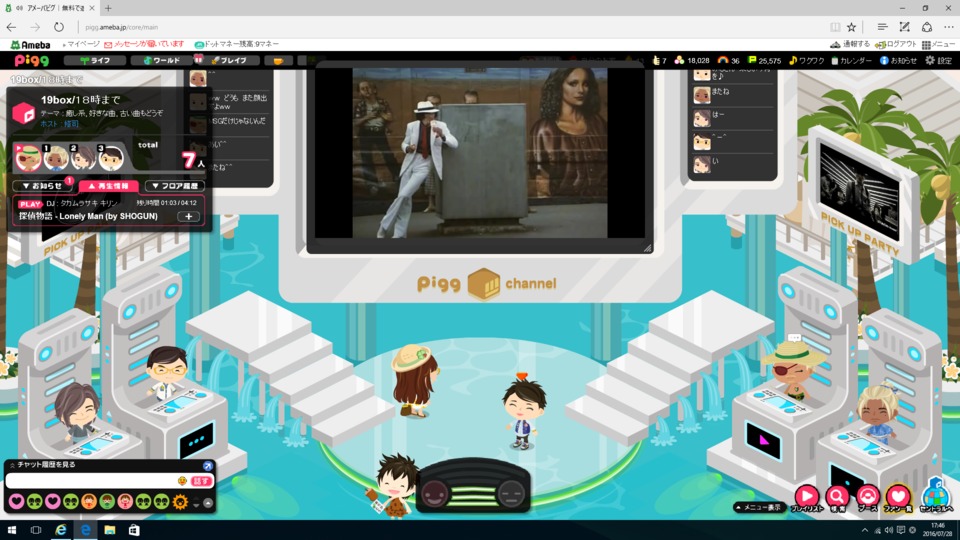This screenshot has height=540, width=960.
Task: Select DJ queue avatar number 2
Action: click(x=83, y=158)
